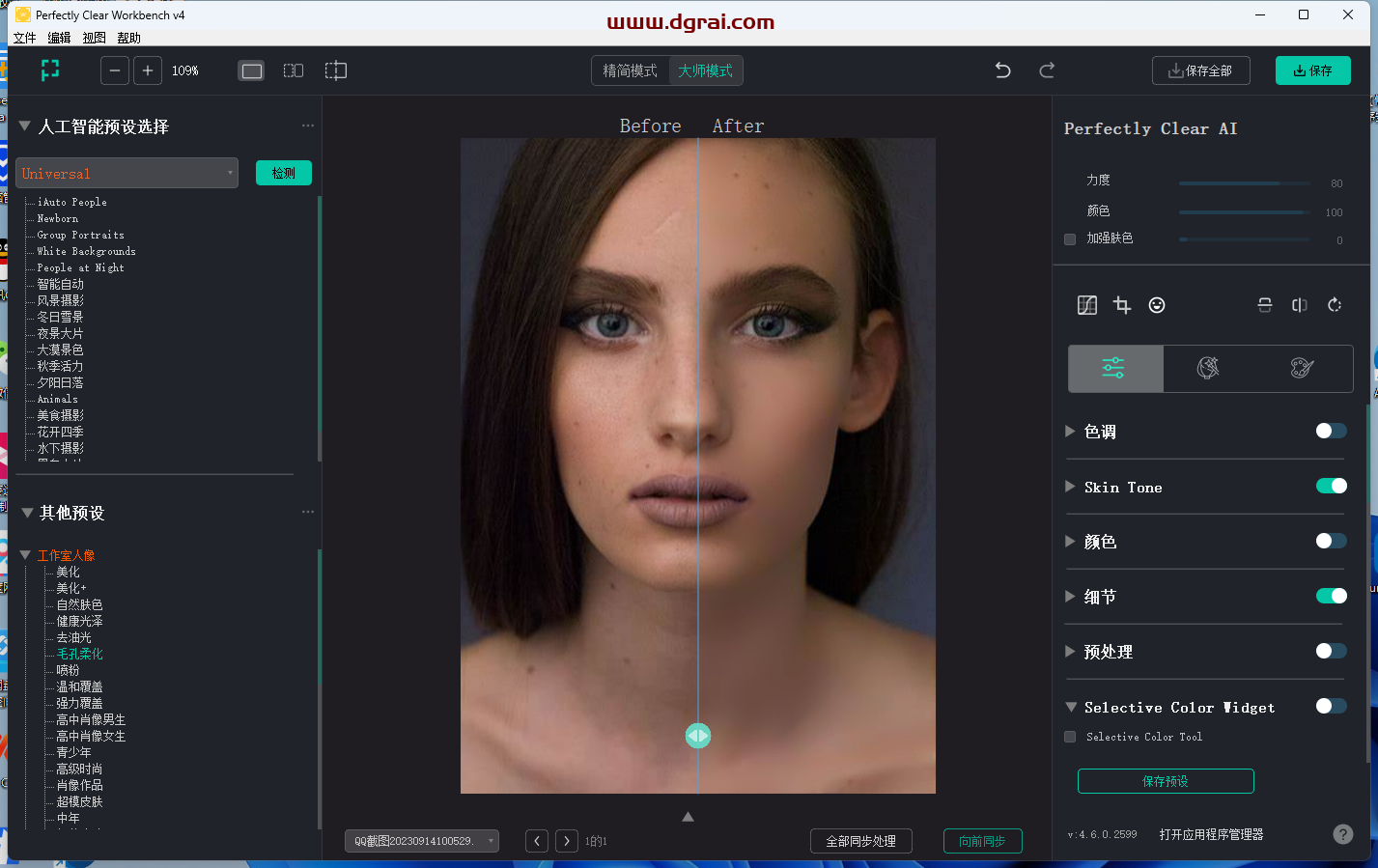Image resolution: width=1378 pixels, height=868 pixels.
Task: Expand the 颜色 adjustment section
Action: click(x=1070, y=541)
